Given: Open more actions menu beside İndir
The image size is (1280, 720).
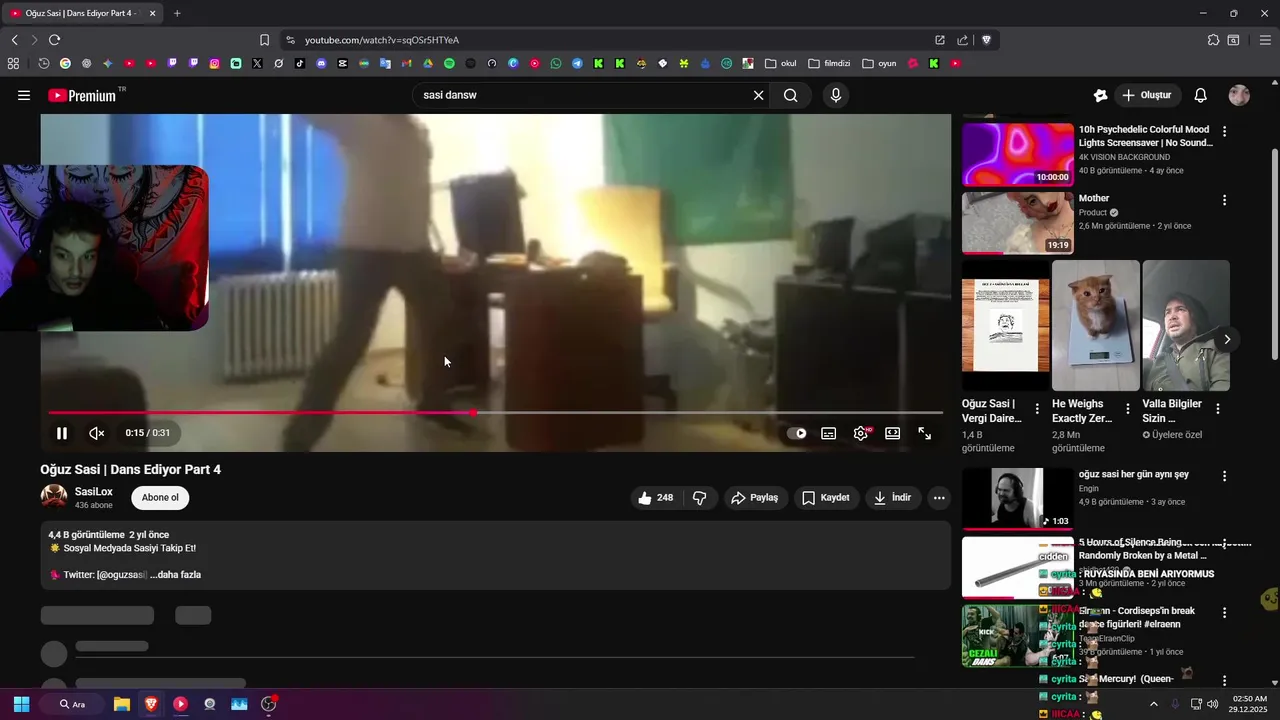Looking at the screenshot, I should [939, 498].
